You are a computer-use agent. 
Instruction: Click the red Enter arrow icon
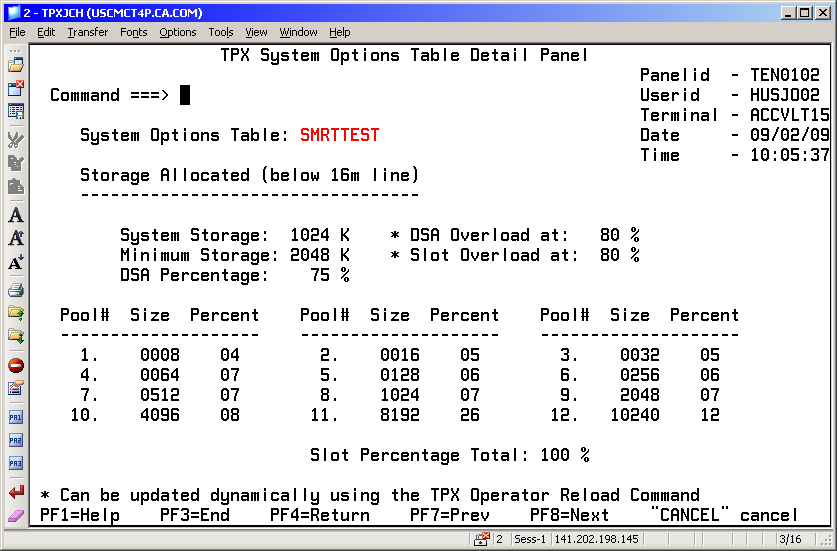16,492
